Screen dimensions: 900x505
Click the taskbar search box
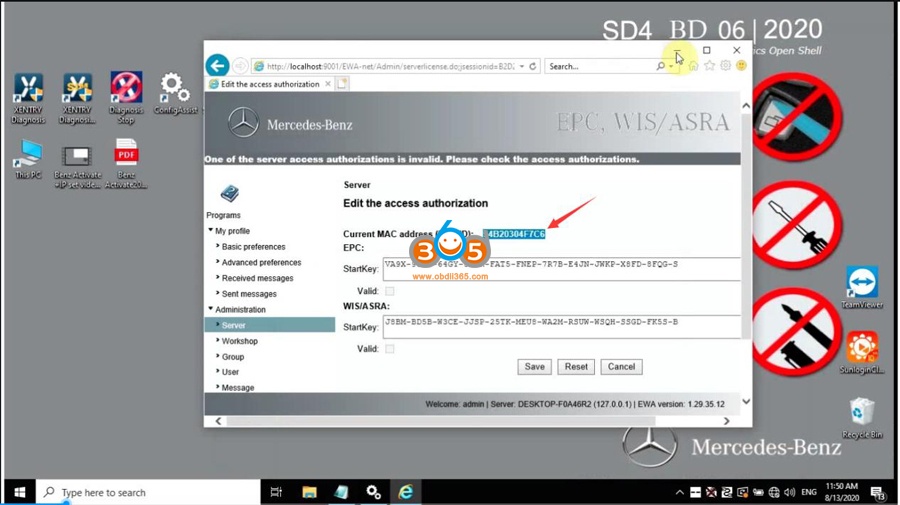tap(148, 492)
